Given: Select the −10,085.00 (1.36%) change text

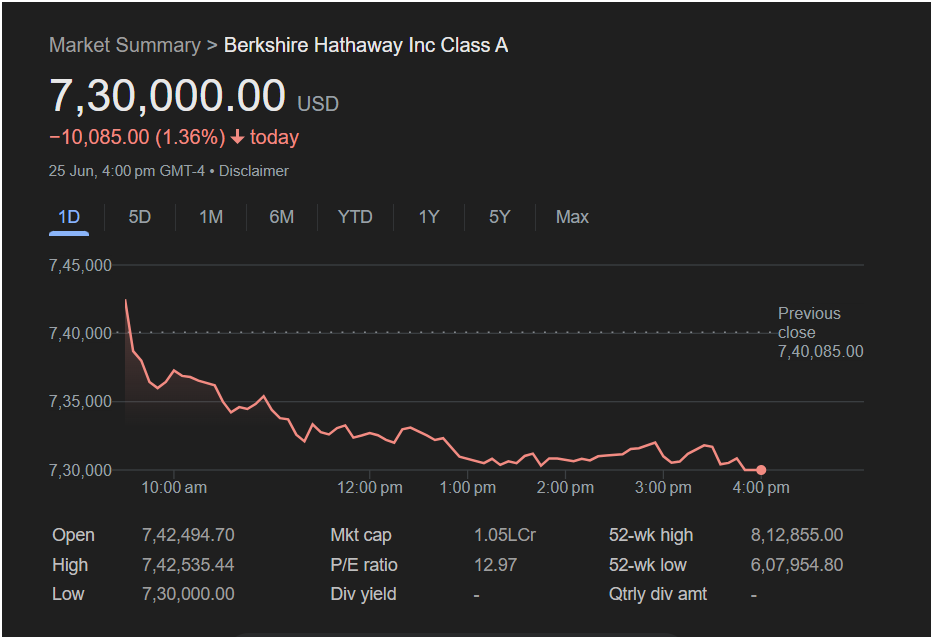Looking at the screenshot, I should click(x=137, y=137).
